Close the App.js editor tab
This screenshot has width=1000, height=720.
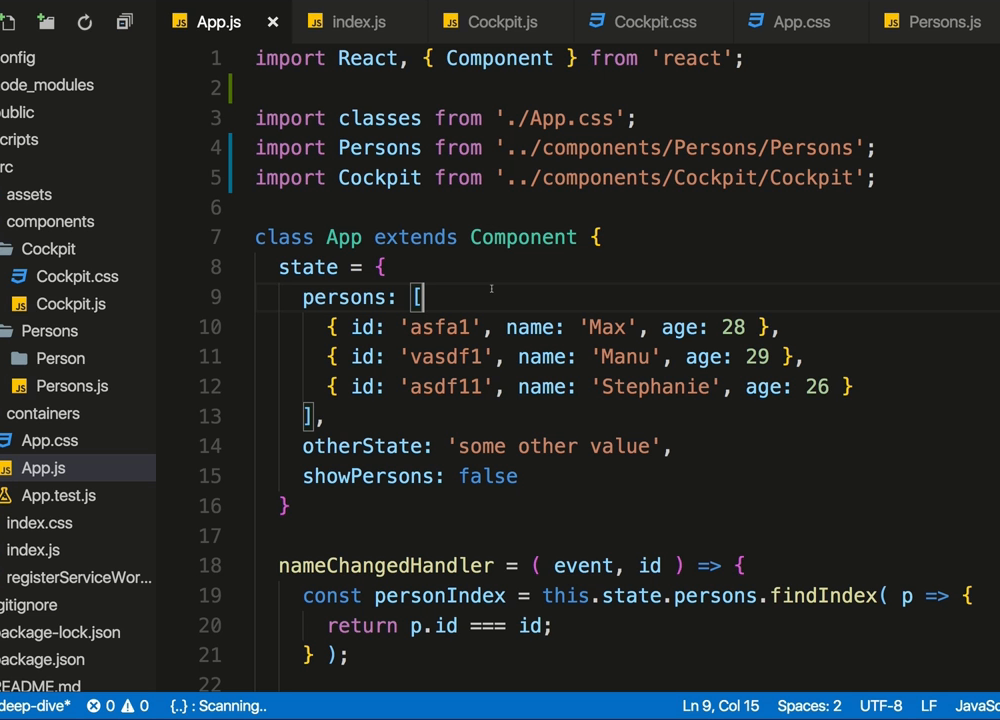273,22
